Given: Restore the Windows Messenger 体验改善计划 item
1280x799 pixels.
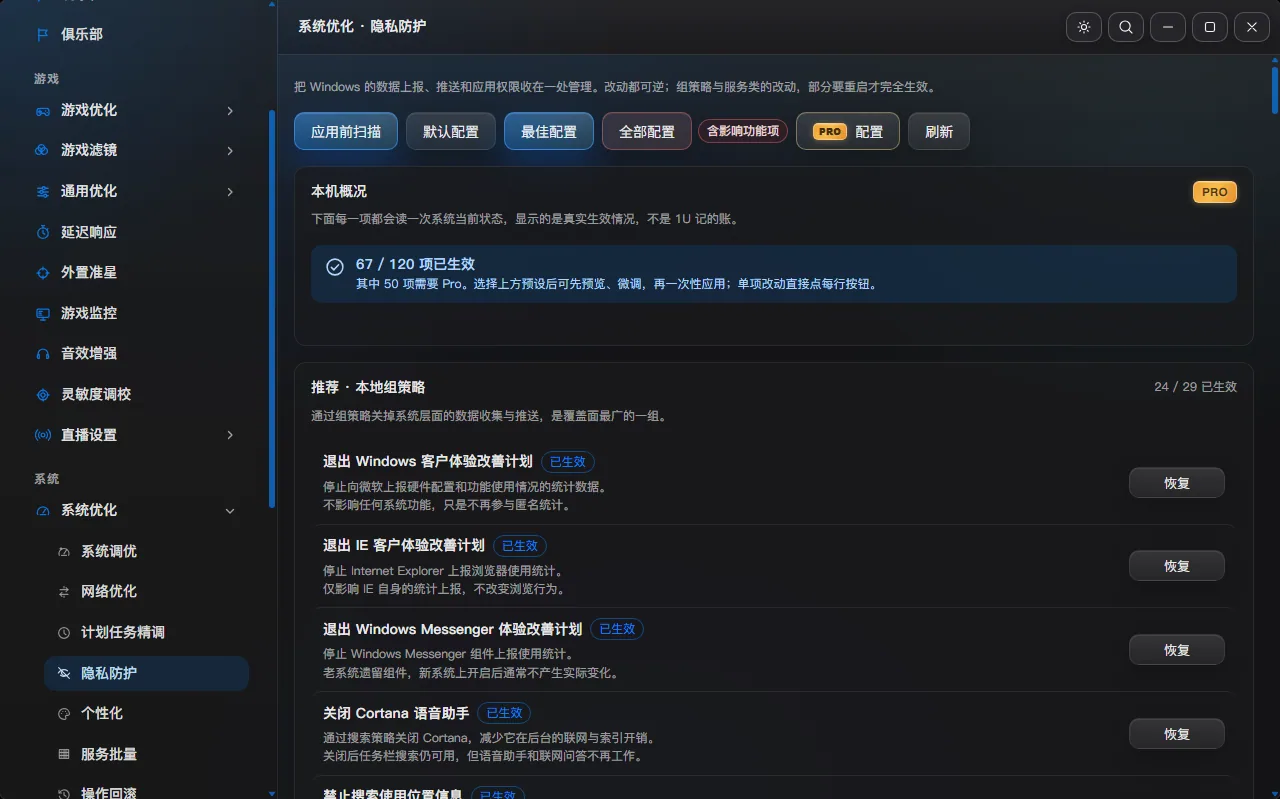Looking at the screenshot, I should pos(1177,650).
